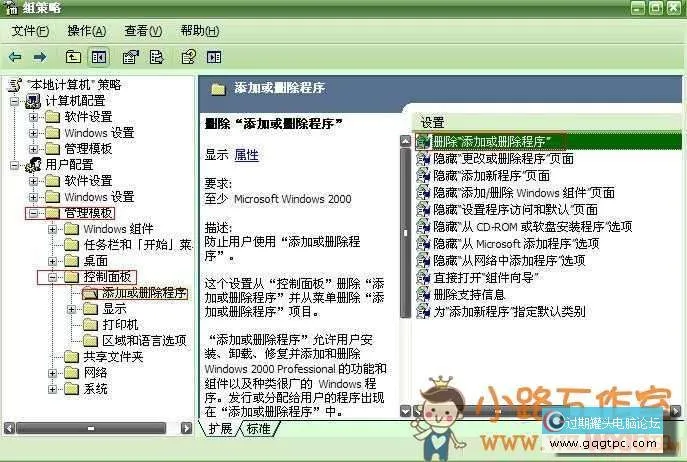Viewport: 687px width, 462px height.
Task: Click the policy icon beside 隐藏"更改或删除程序"页面
Action: 423,159
